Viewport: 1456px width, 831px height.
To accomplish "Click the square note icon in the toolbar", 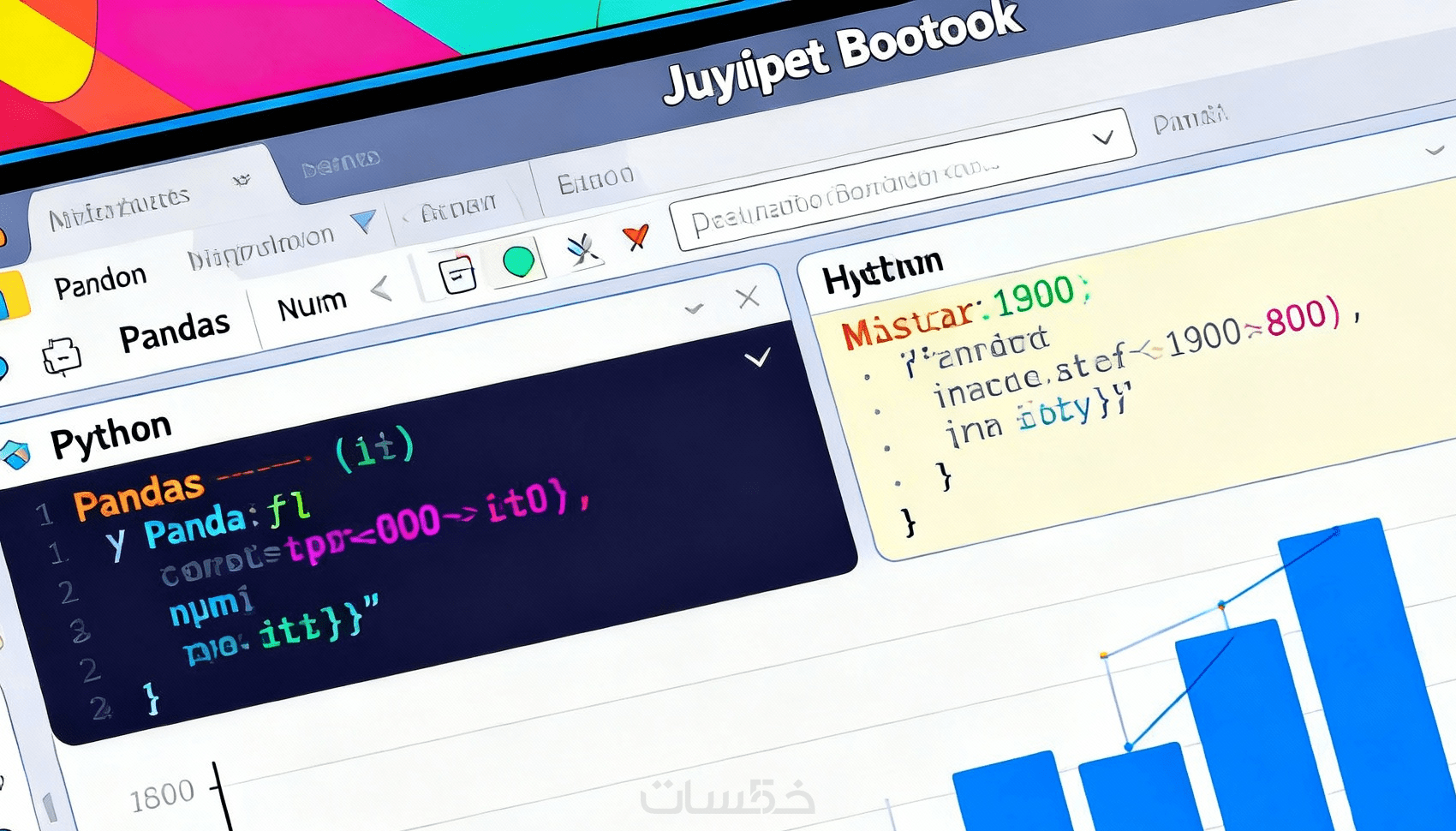I will click(x=457, y=275).
